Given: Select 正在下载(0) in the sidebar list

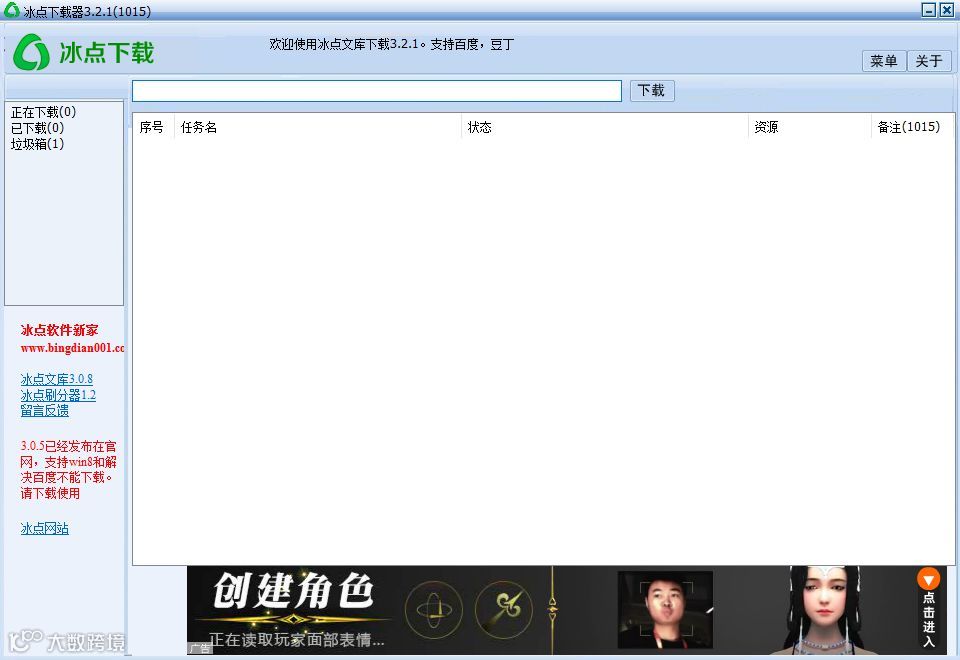Looking at the screenshot, I should pyautogui.click(x=43, y=112).
